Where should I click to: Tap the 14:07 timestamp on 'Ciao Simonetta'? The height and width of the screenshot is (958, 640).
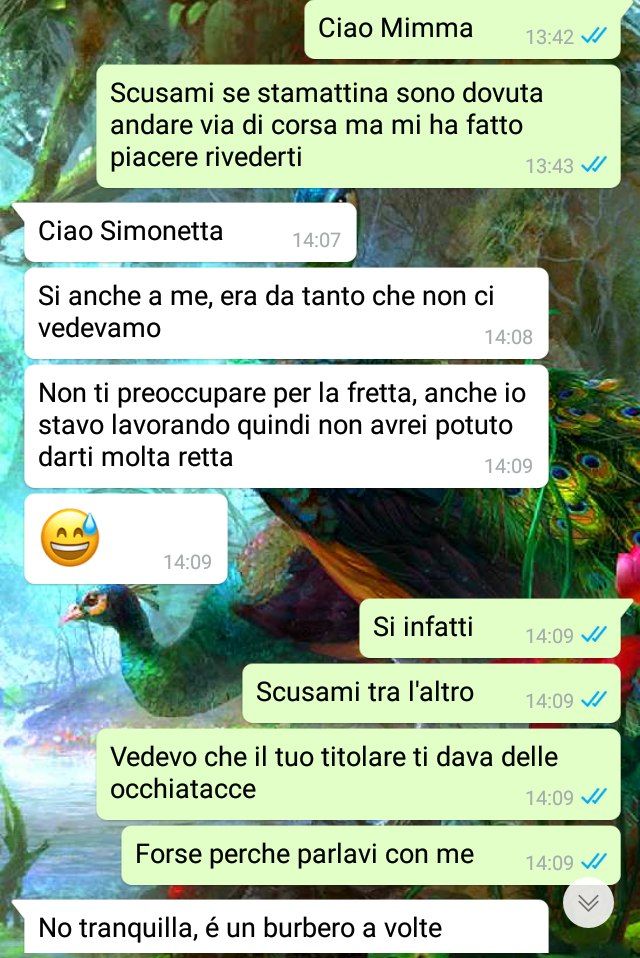[x=316, y=240]
